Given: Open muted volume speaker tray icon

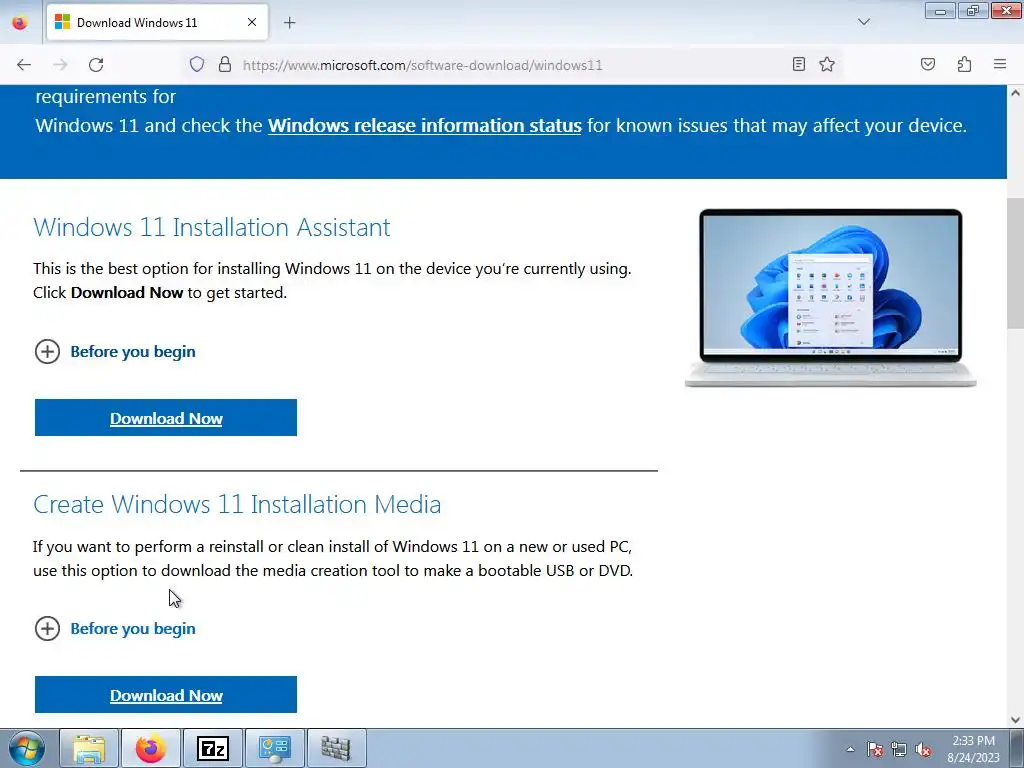Looking at the screenshot, I should tap(923, 749).
